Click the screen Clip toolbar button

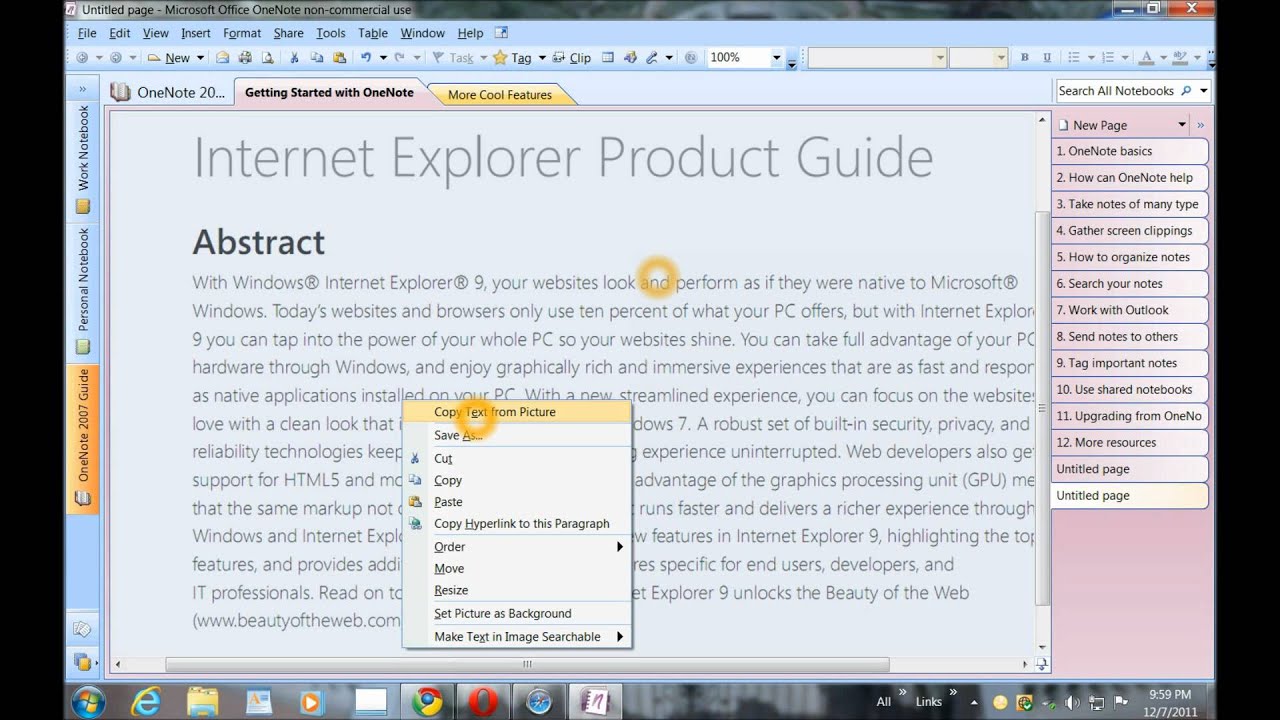571,58
